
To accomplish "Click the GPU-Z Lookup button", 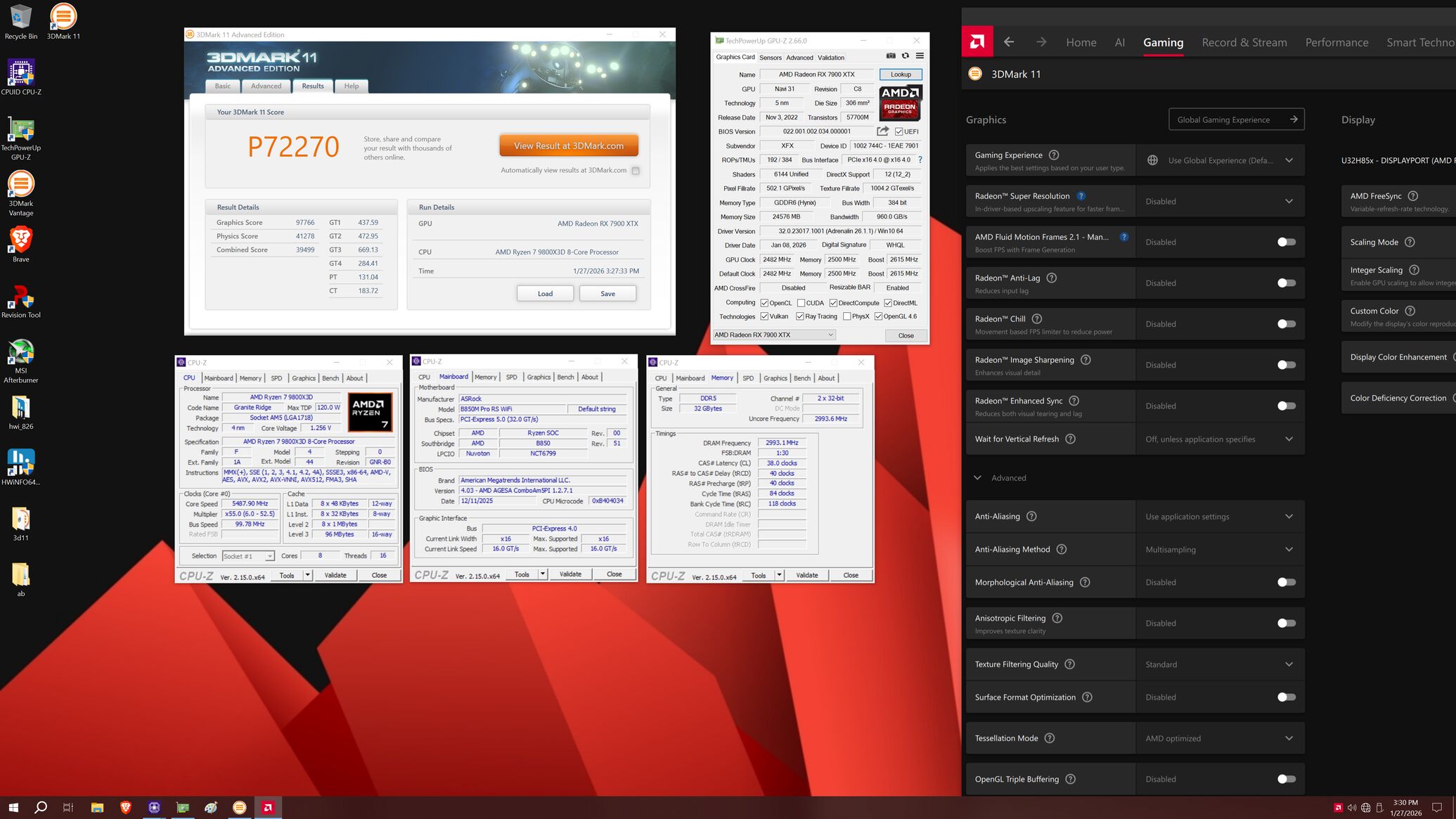I will (901, 75).
